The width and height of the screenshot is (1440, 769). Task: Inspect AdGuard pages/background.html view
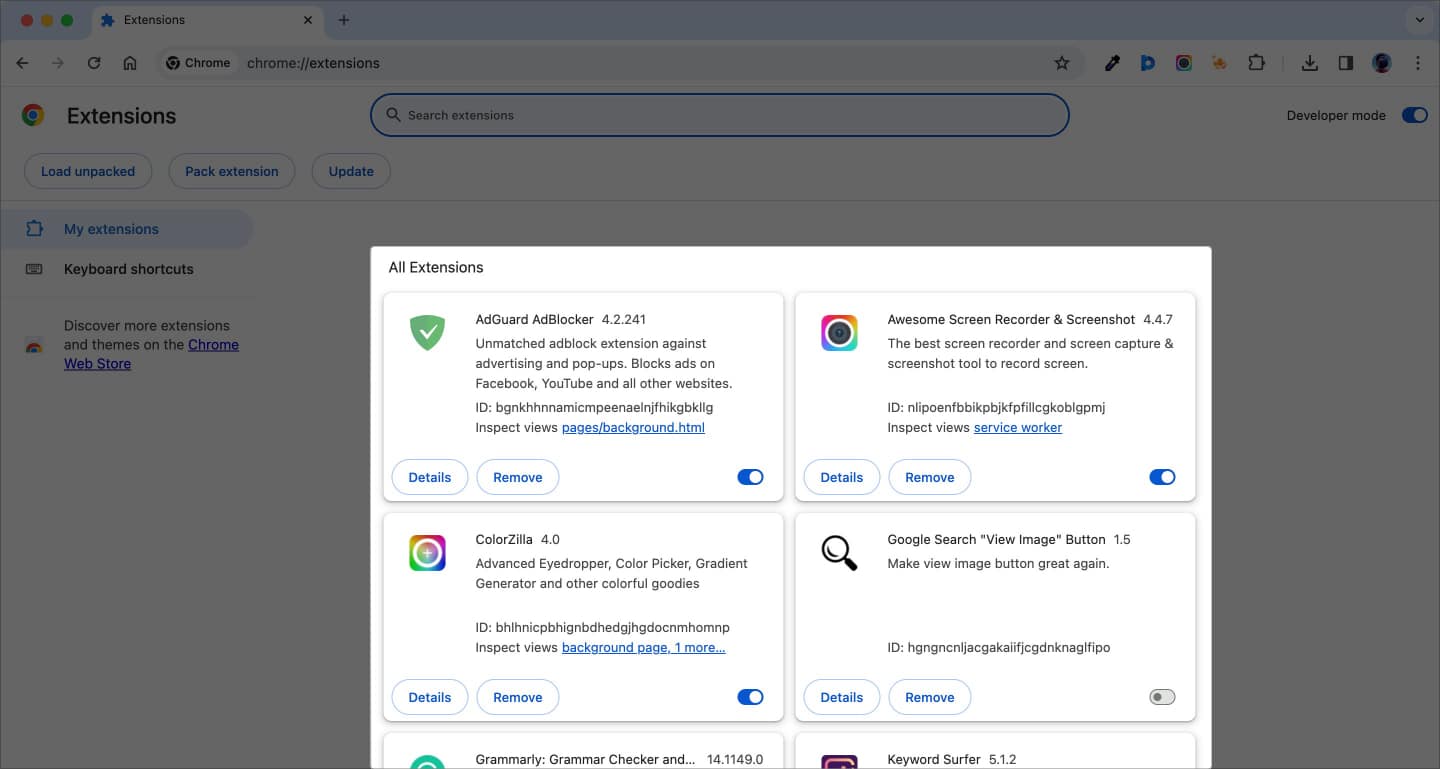pyautogui.click(x=633, y=427)
